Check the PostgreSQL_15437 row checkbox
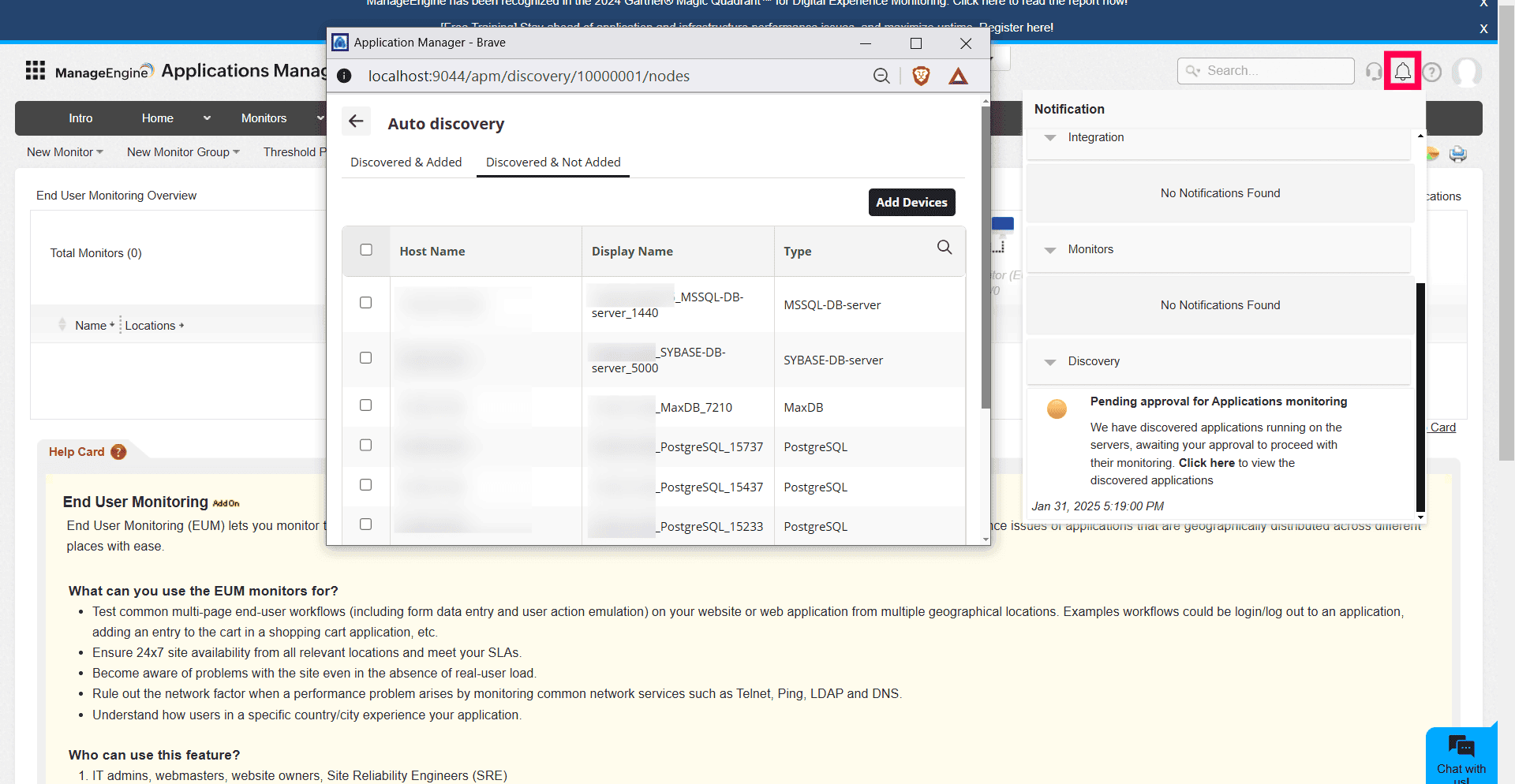The image size is (1515, 784). click(365, 484)
